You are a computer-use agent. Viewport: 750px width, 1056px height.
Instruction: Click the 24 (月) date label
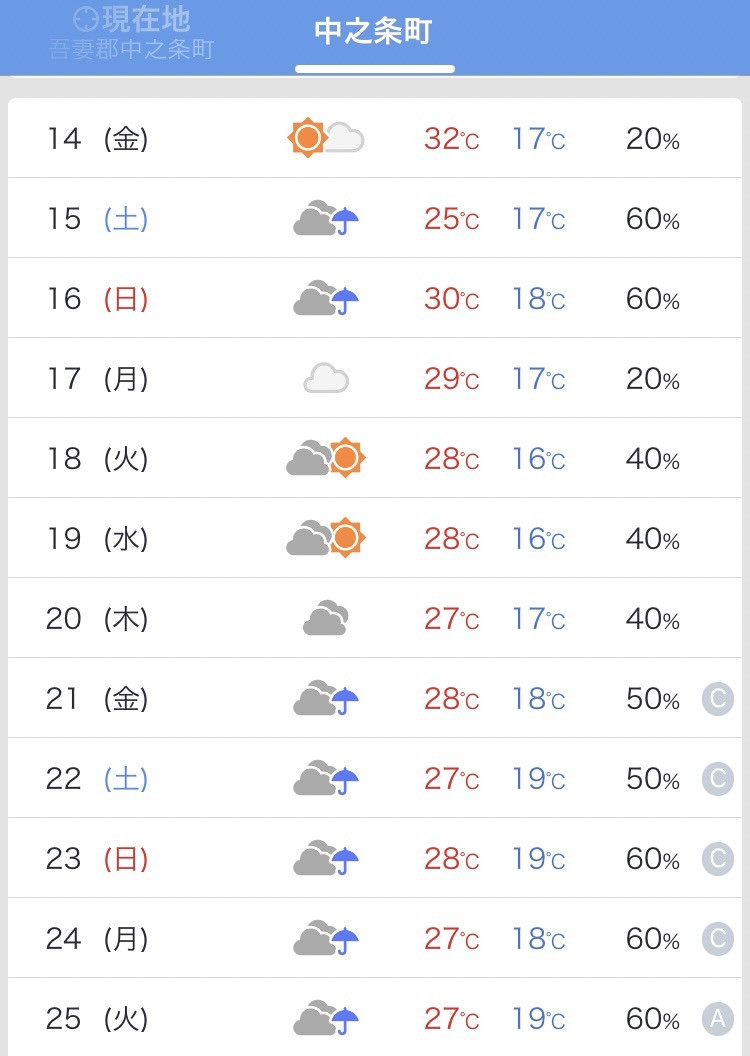pyautogui.click(x=97, y=939)
